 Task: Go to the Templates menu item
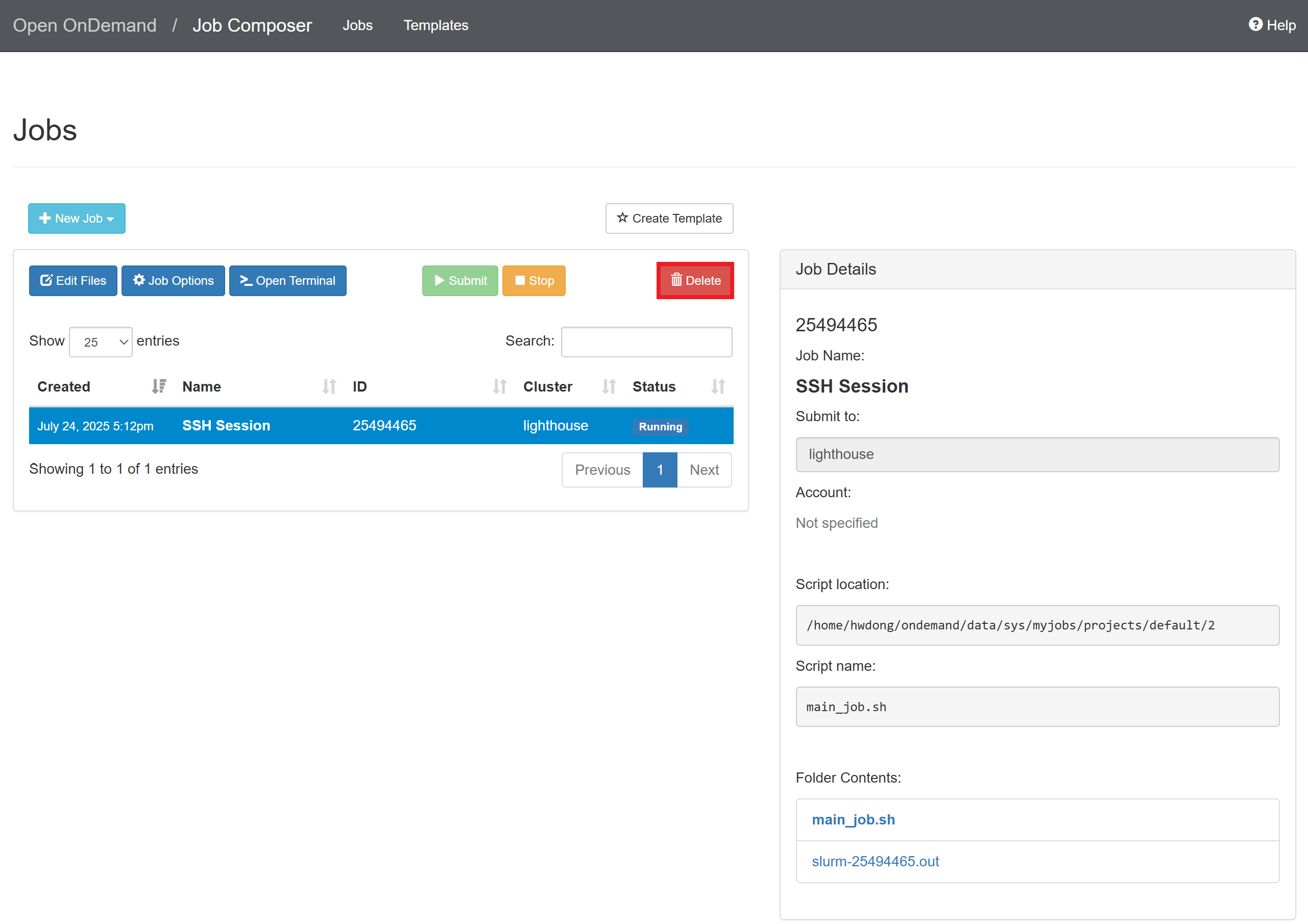pyautogui.click(x=435, y=25)
